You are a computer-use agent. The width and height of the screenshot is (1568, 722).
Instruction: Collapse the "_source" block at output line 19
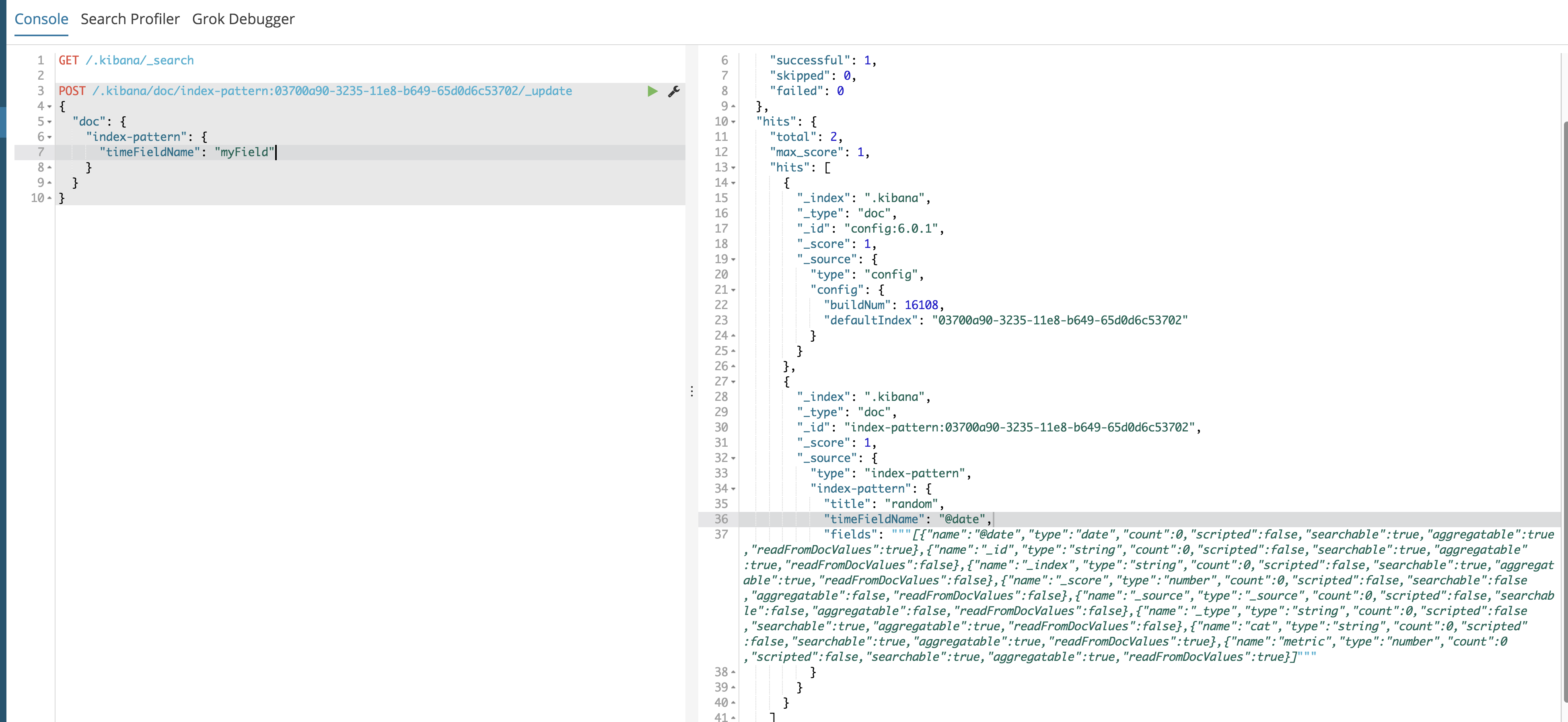[x=733, y=259]
